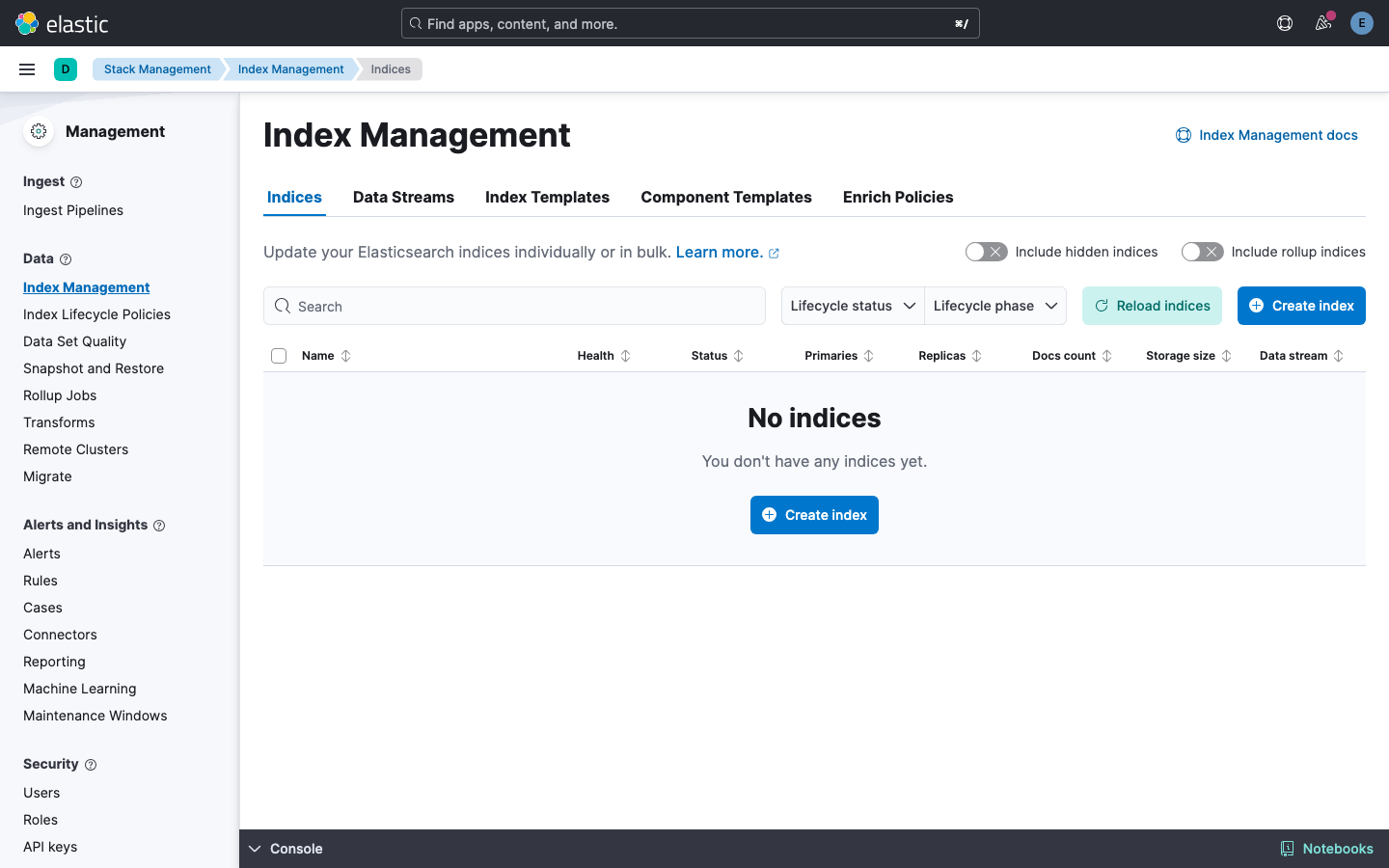Screen dimensions: 1389x868
Task: Open Cases in sidebar
Action: [x=42, y=608]
